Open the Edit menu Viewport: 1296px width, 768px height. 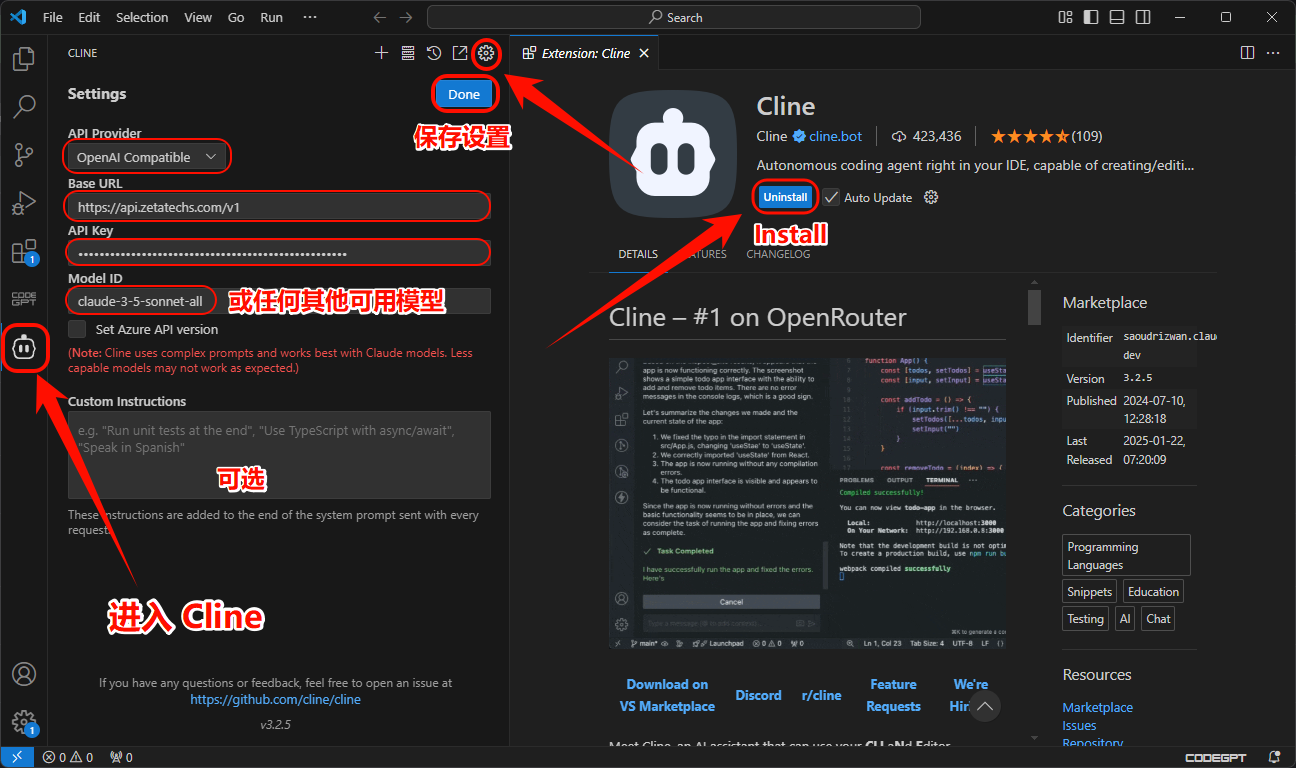[89, 17]
